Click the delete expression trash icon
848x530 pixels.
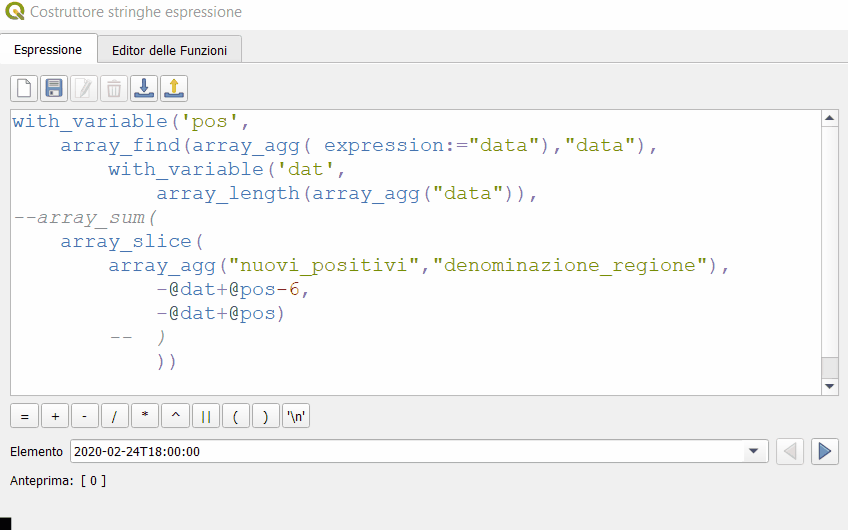(x=114, y=88)
